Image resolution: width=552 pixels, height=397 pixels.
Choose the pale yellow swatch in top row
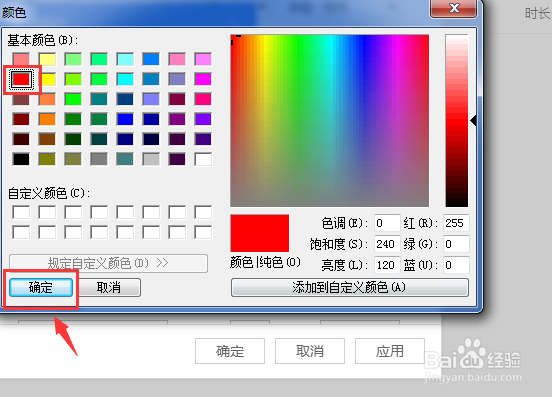coord(47,59)
